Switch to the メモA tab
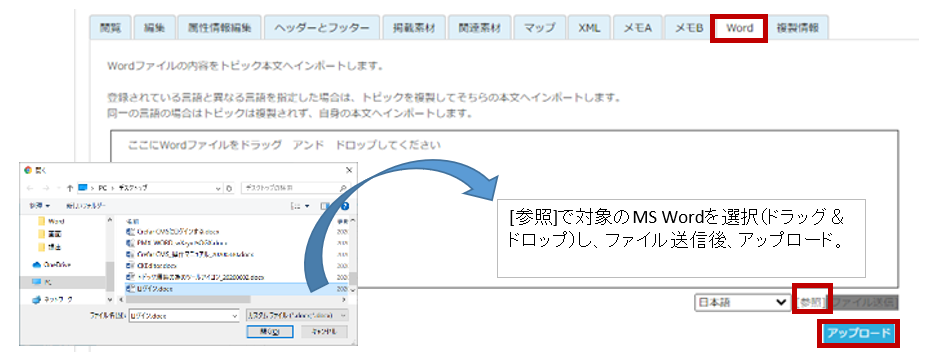The height and width of the screenshot is (360, 932). [637, 28]
